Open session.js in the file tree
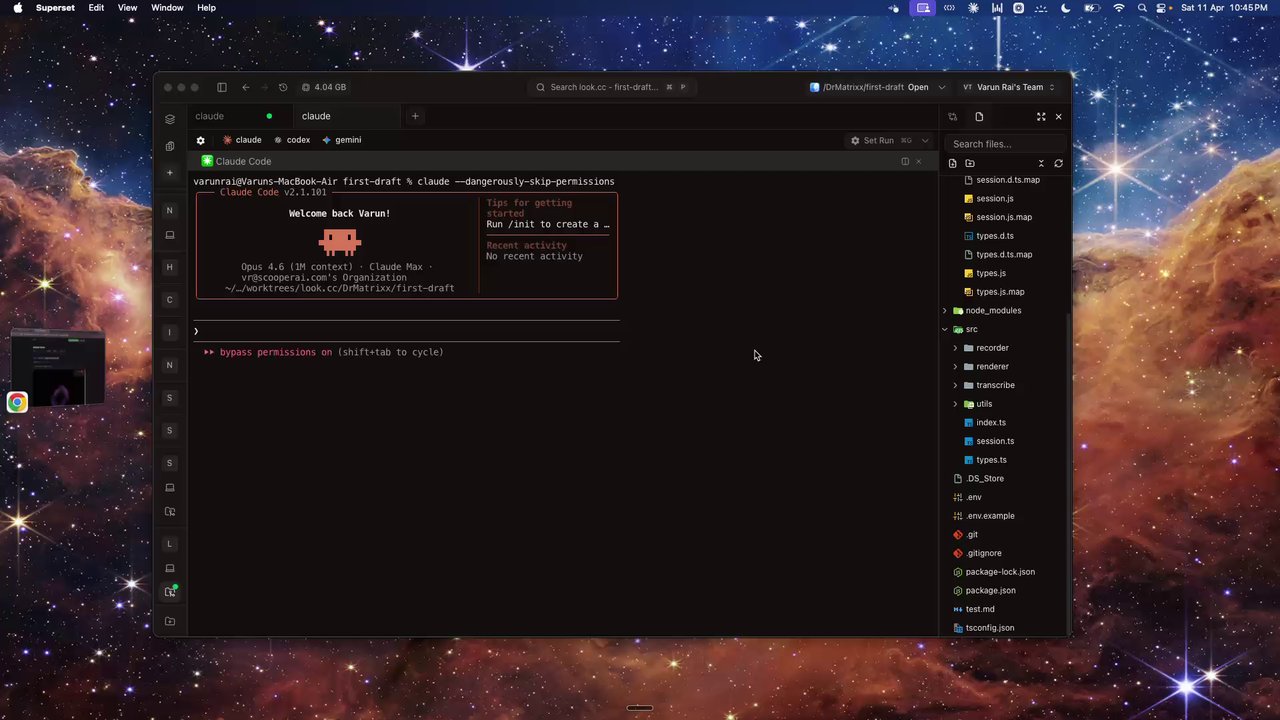 [994, 198]
